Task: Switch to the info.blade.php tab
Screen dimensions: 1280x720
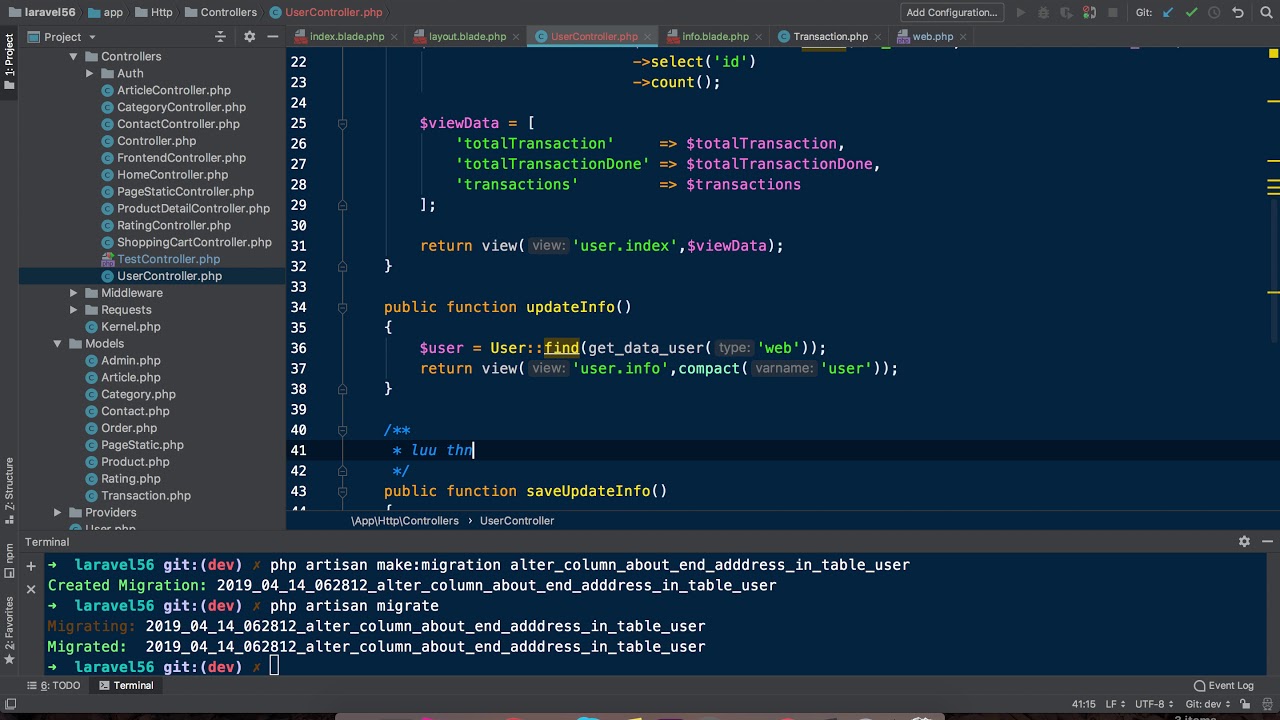Action: pyautogui.click(x=715, y=37)
